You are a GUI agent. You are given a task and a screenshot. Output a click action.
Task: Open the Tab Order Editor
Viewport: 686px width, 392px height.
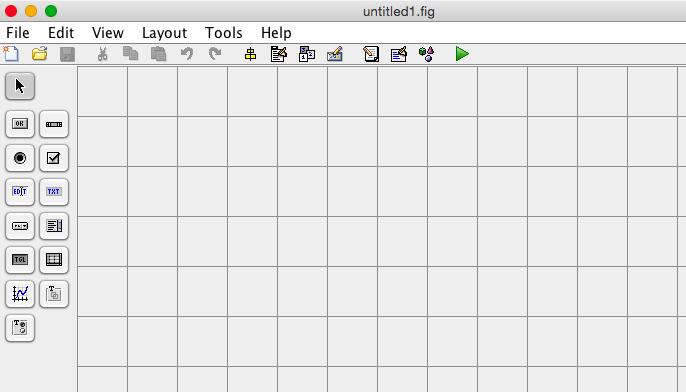307,54
